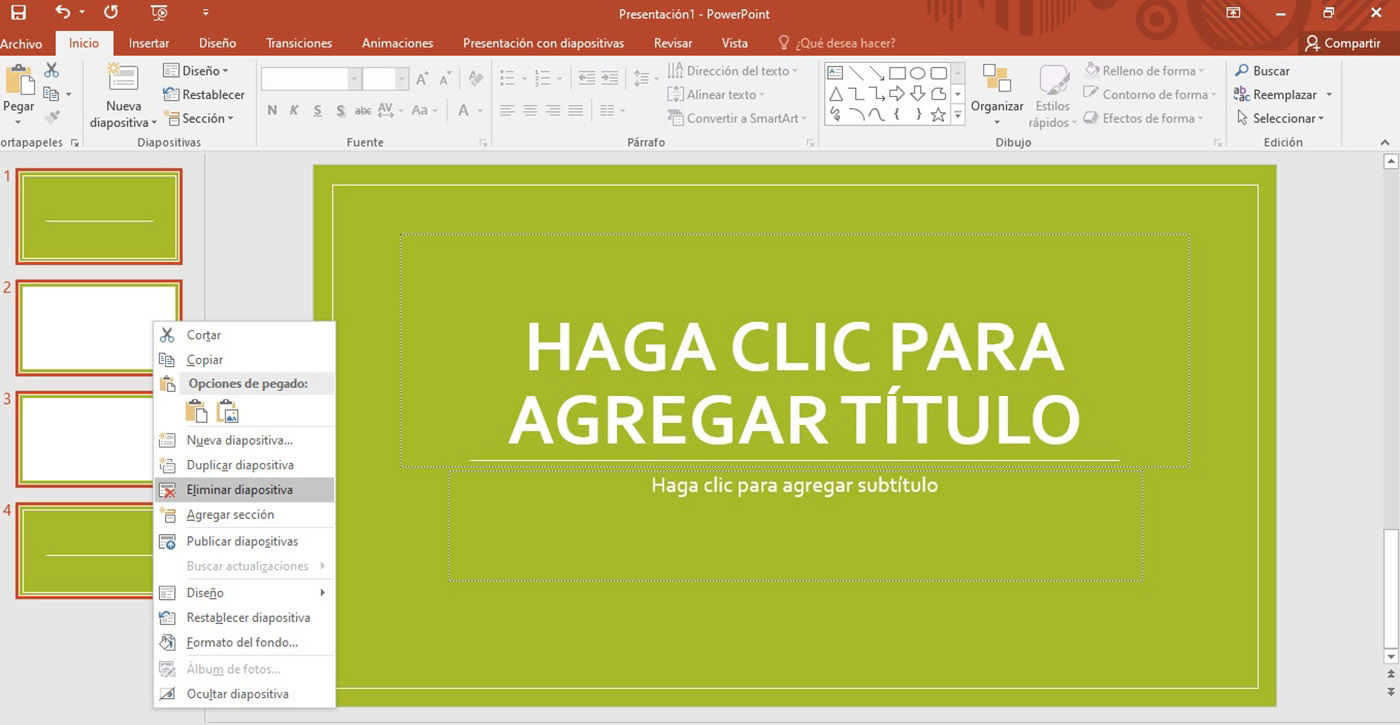Open the Alinear texto dropdown
1400x725 pixels.
pos(716,95)
